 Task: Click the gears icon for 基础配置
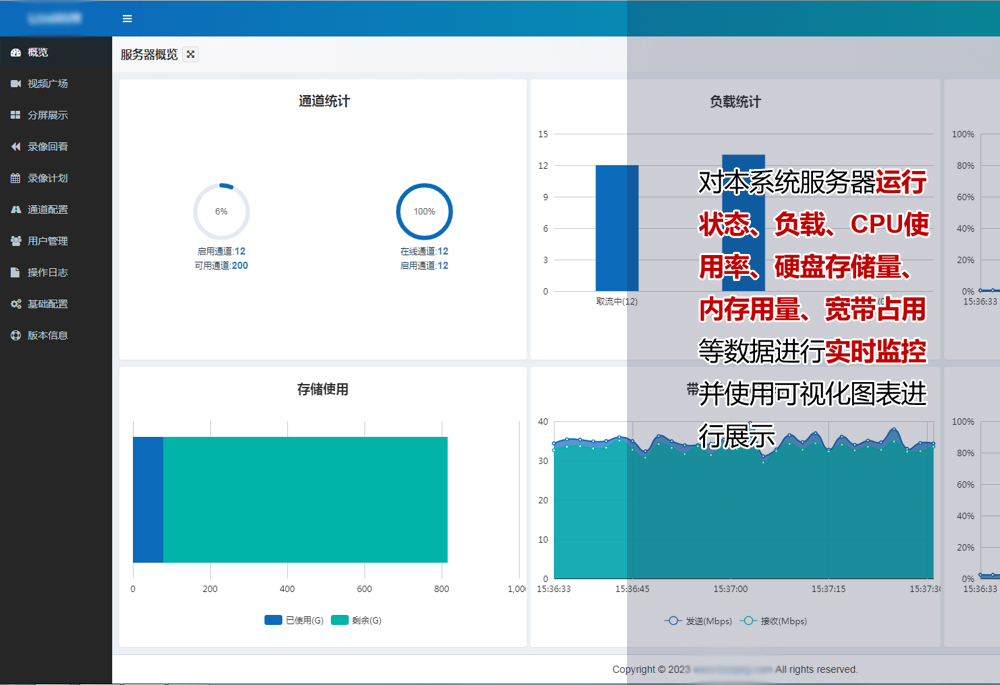coord(16,304)
